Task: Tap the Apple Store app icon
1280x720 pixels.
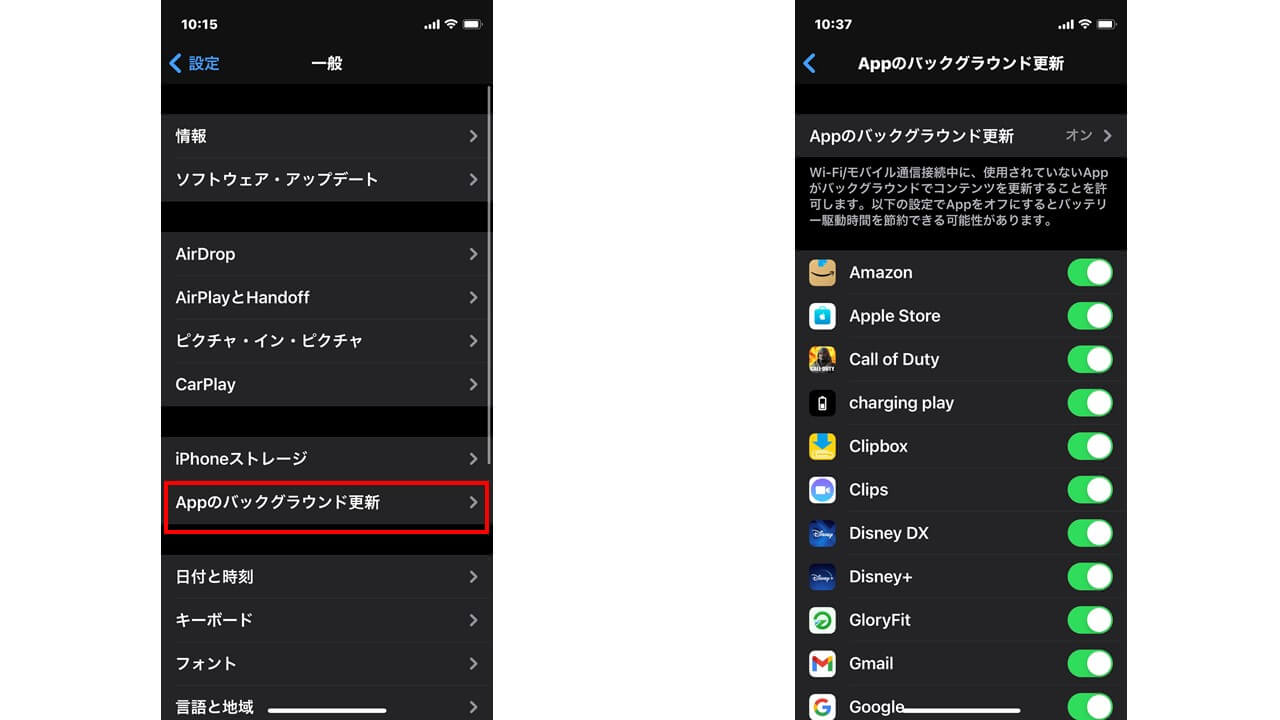Action: [x=822, y=316]
